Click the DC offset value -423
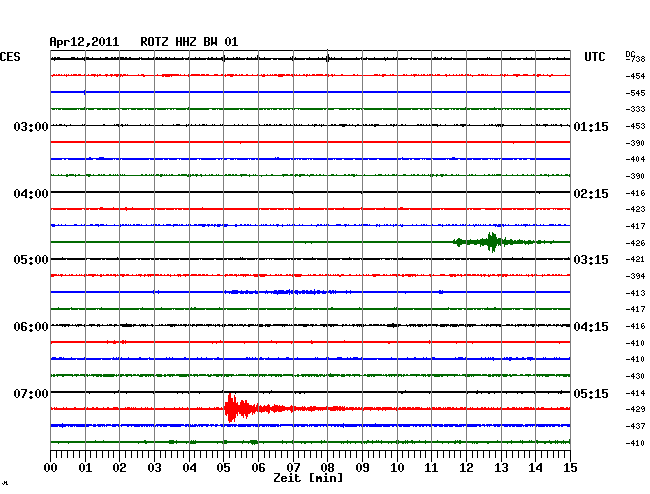This screenshot has width=650, height=494. pos(635,209)
